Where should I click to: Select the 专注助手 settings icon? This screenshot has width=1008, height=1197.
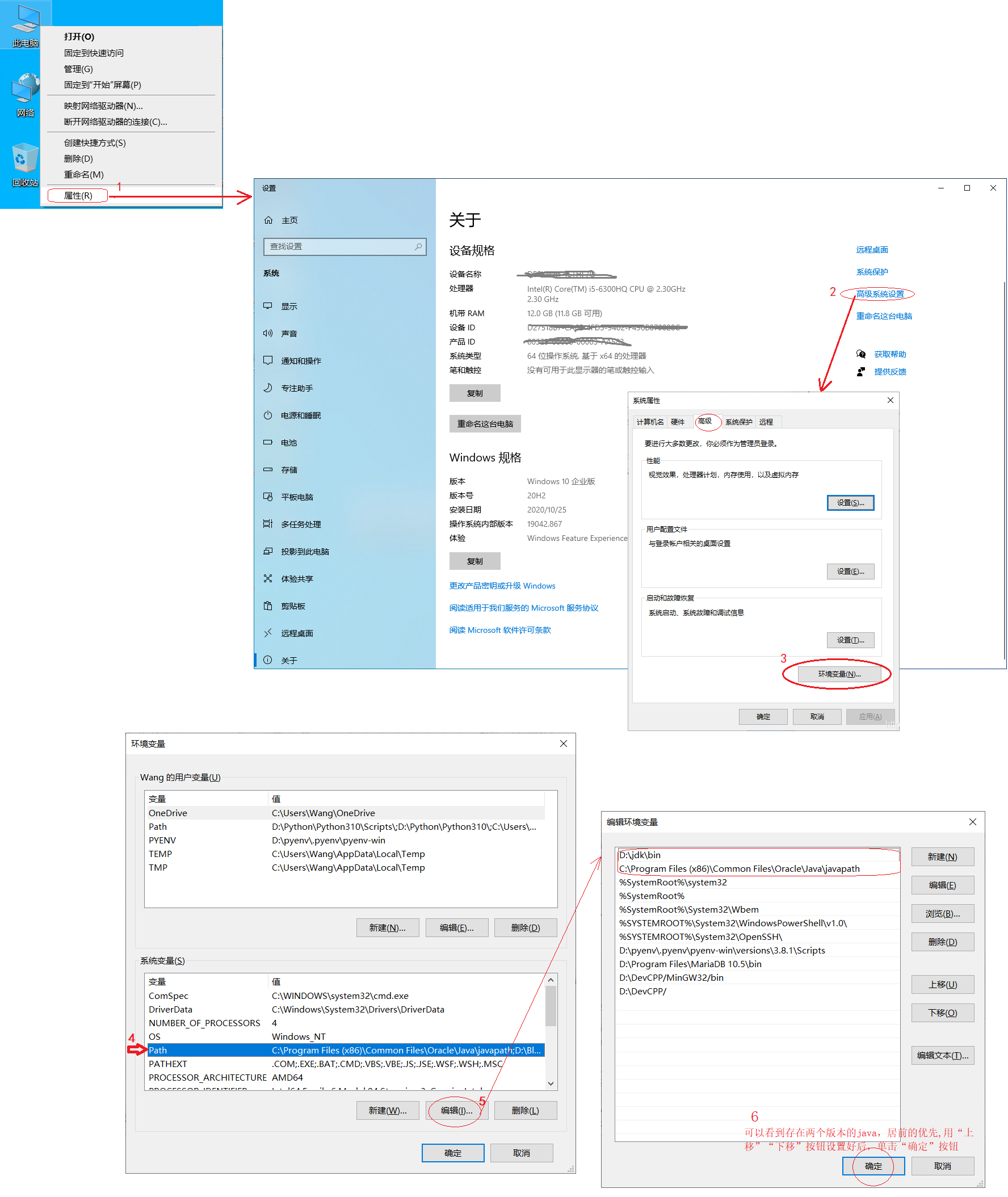pos(297,388)
